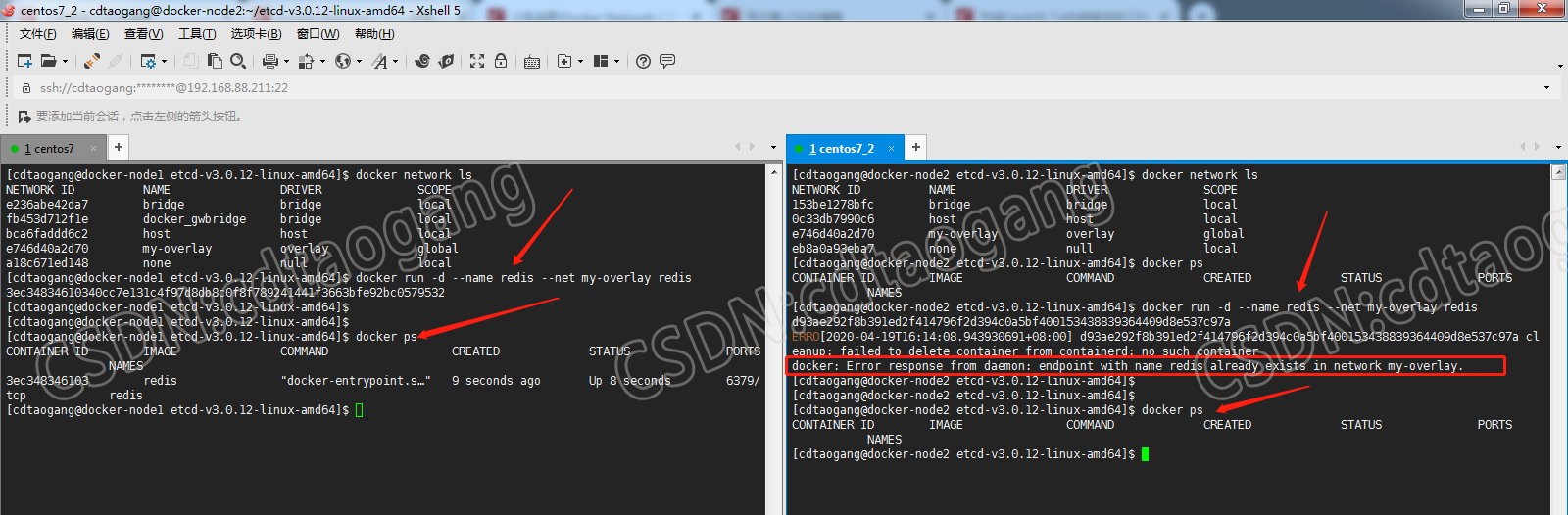1568x515 pixels.
Task: Click the Xshell app icon in title bar
Action: (9, 10)
